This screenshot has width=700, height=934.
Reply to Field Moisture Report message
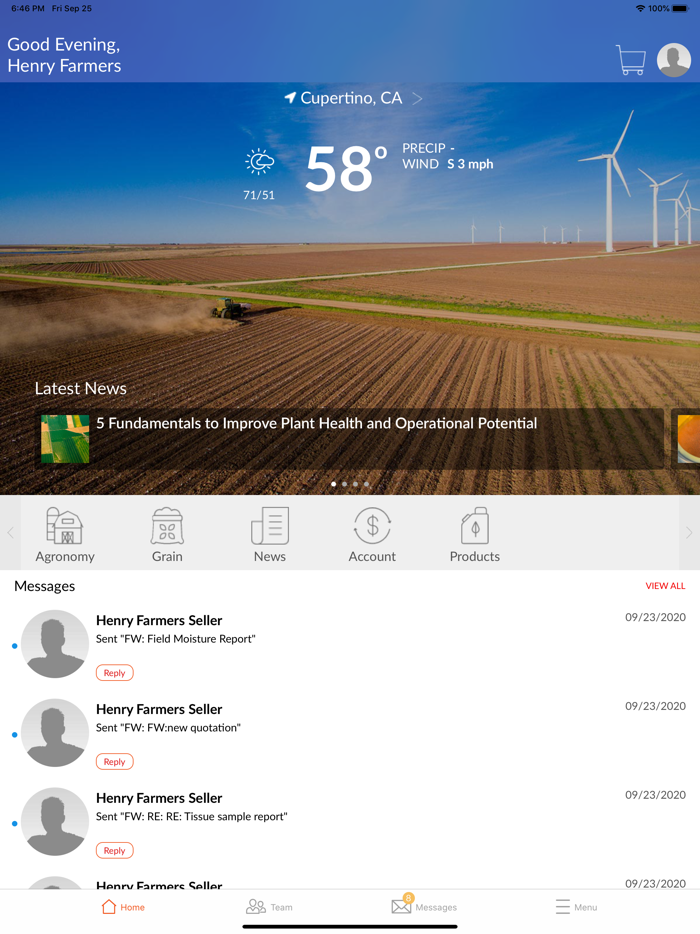click(114, 673)
